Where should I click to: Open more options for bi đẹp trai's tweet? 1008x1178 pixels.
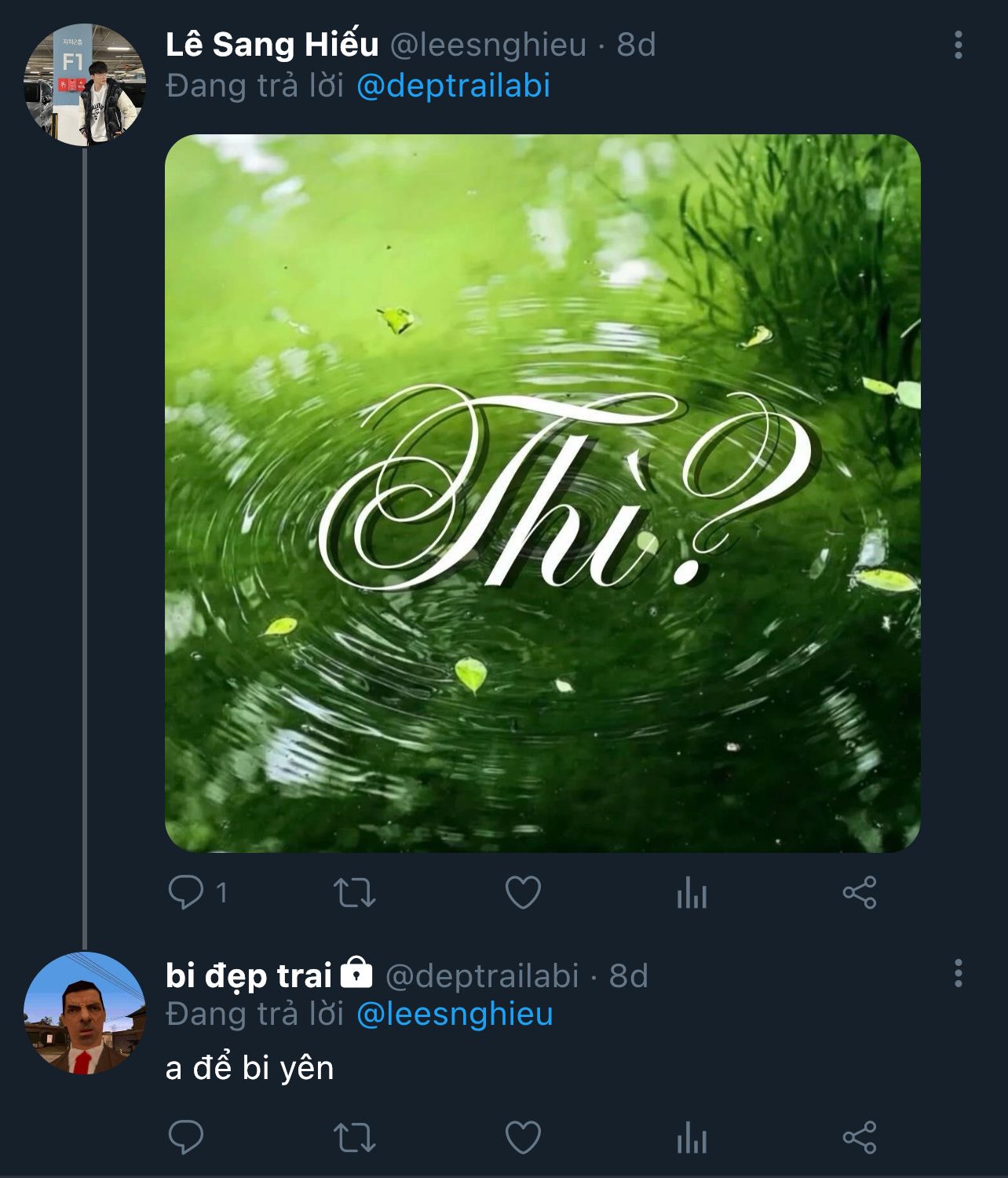tap(959, 974)
